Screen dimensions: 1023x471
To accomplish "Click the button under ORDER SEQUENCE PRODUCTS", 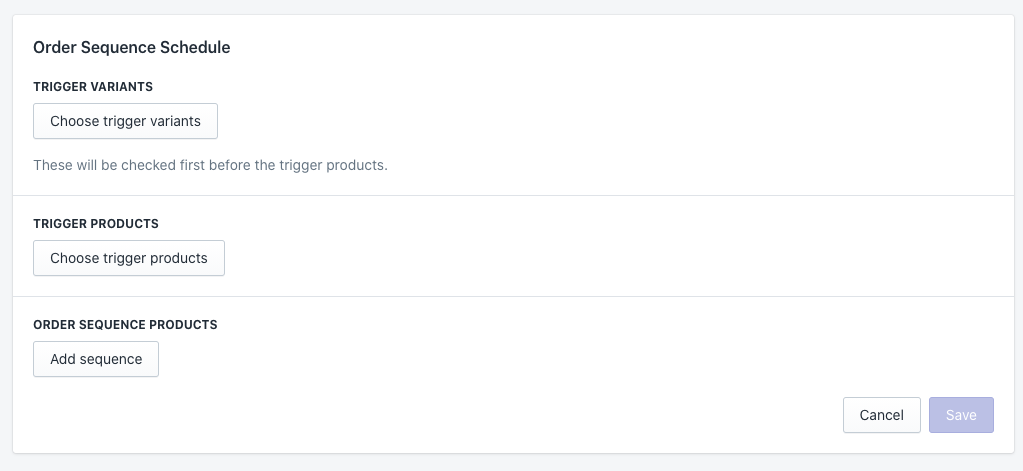I will (x=96, y=359).
